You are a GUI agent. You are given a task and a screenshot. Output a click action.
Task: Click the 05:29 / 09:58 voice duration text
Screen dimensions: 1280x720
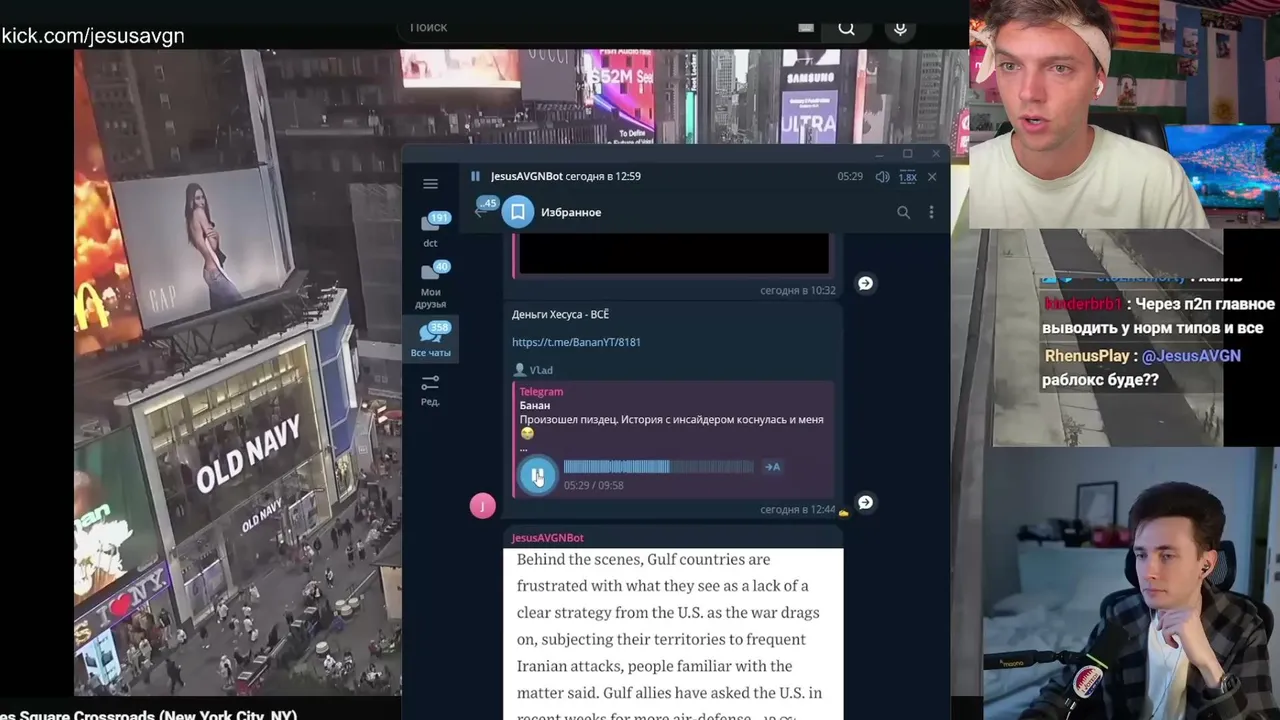click(593, 485)
